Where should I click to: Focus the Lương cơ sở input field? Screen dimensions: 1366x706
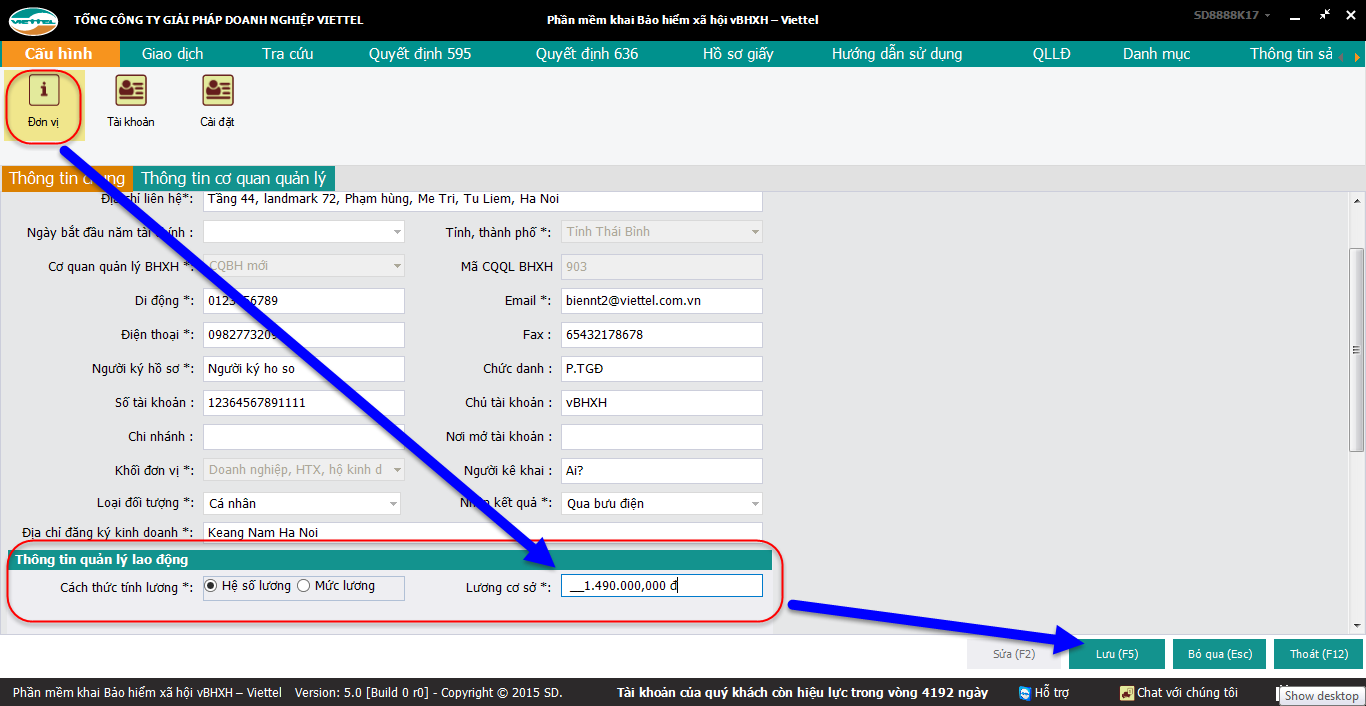tap(662, 586)
